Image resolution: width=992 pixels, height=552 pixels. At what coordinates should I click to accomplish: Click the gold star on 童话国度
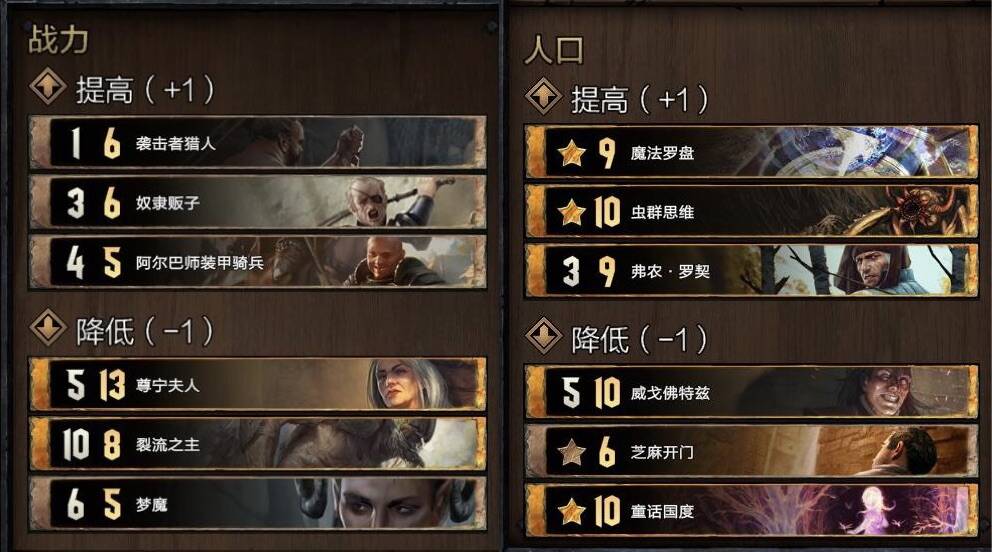pos(571,511)
